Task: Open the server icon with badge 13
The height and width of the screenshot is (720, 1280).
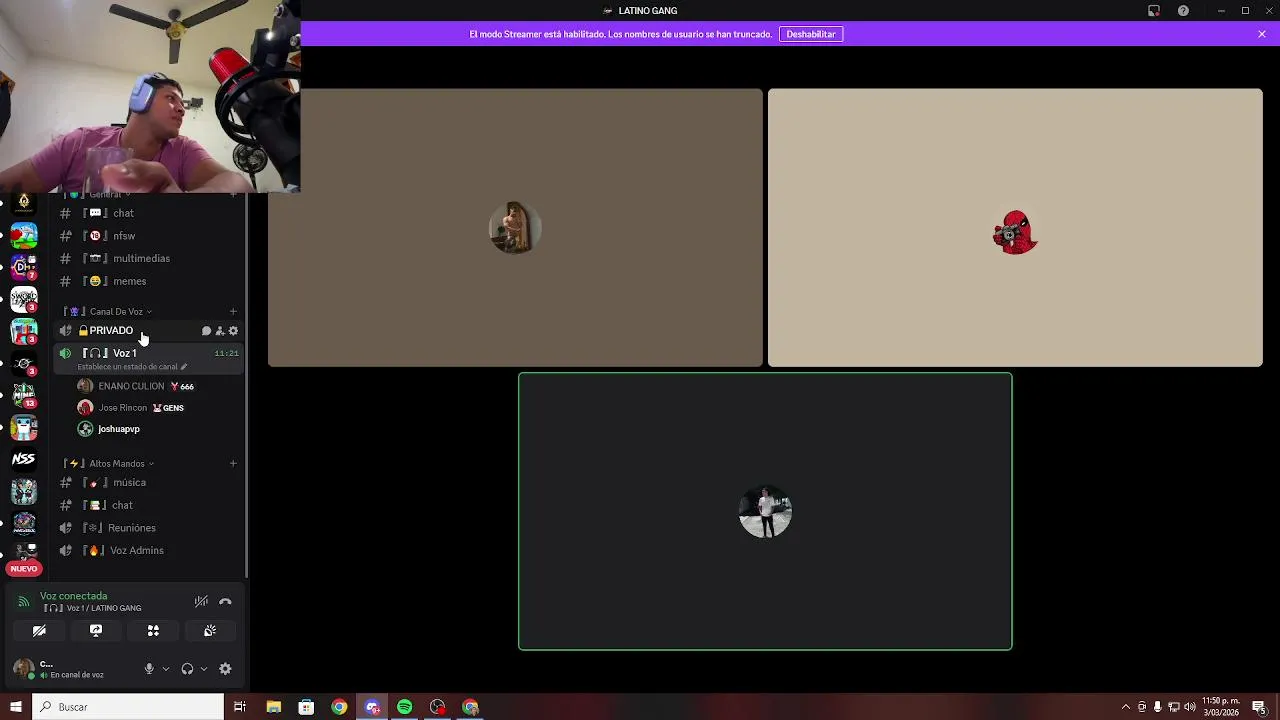Action: pyautogui.click(x=24, y=395)
